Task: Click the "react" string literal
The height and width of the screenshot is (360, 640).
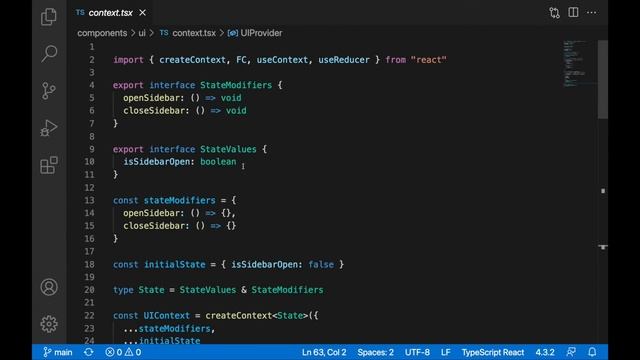Action: pyautogui.click(x=429, y=60)
